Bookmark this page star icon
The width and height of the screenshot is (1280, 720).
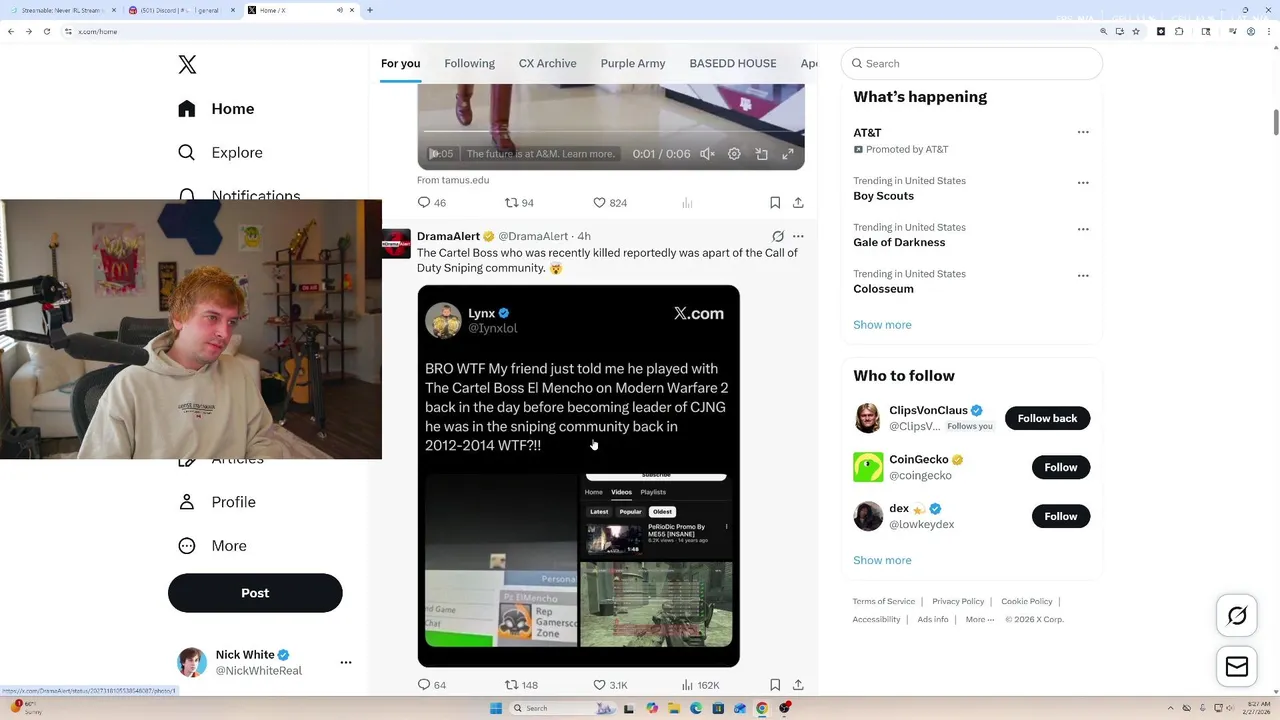pyautogui.click(x=1137, y=31)
